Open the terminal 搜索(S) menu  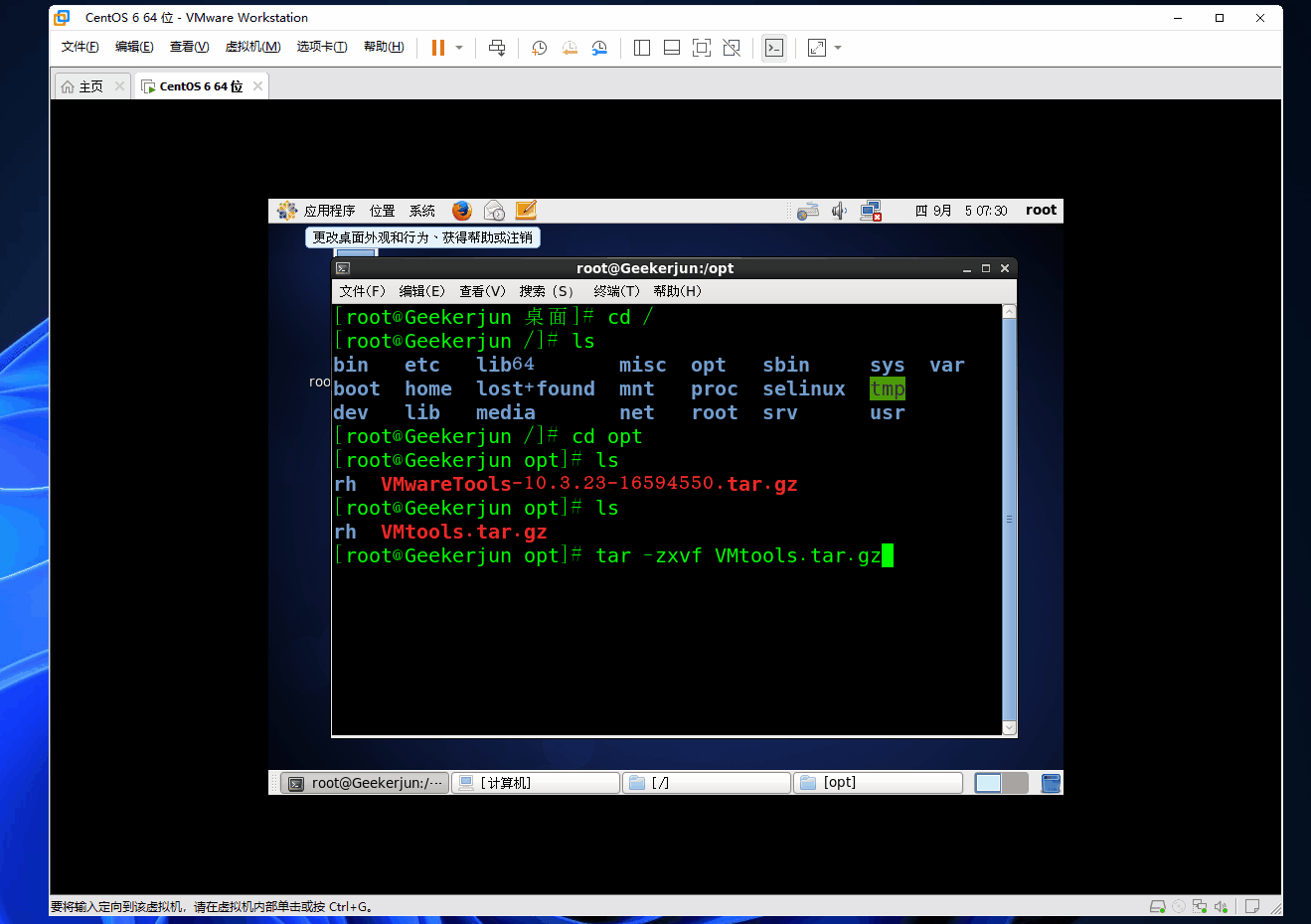547,291
